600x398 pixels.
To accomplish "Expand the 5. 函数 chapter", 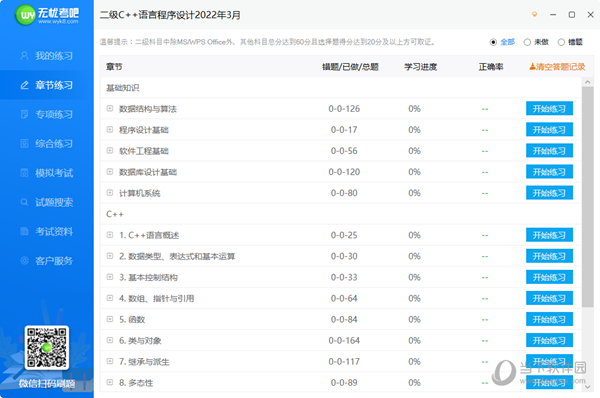I will 110,319.
